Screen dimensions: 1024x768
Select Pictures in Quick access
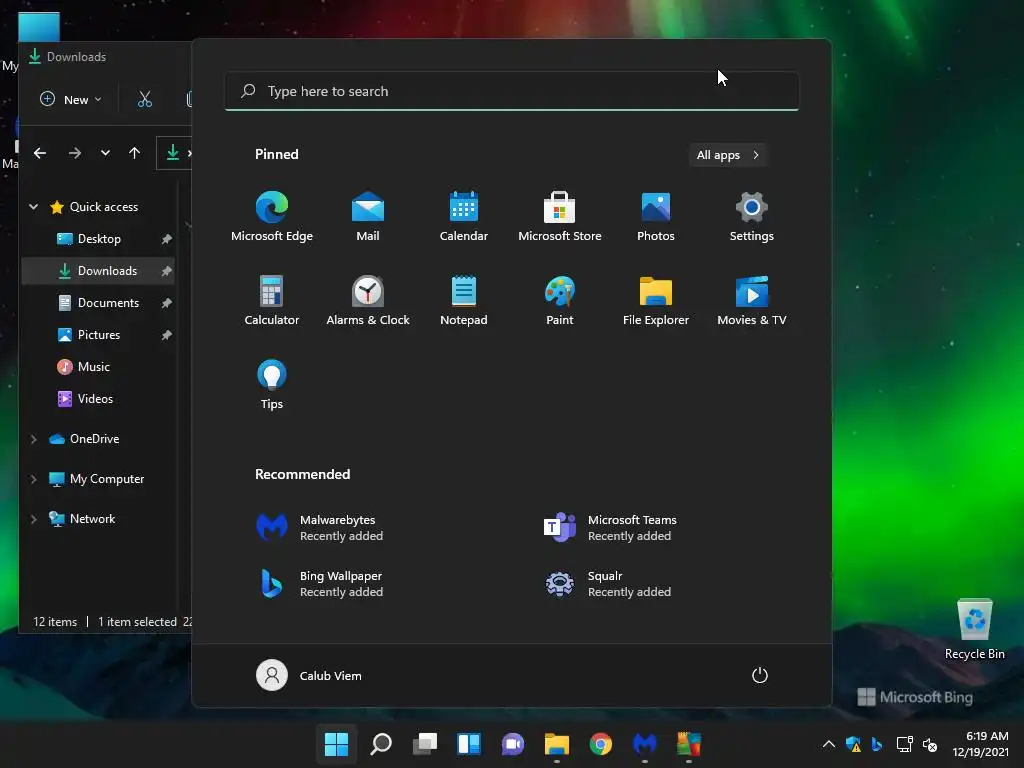click(x=99, y=334)
